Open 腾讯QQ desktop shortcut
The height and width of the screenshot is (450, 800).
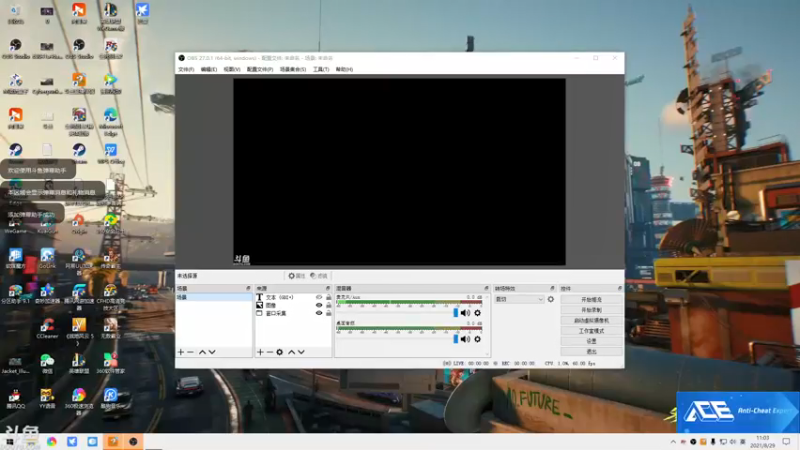[15, 399]
